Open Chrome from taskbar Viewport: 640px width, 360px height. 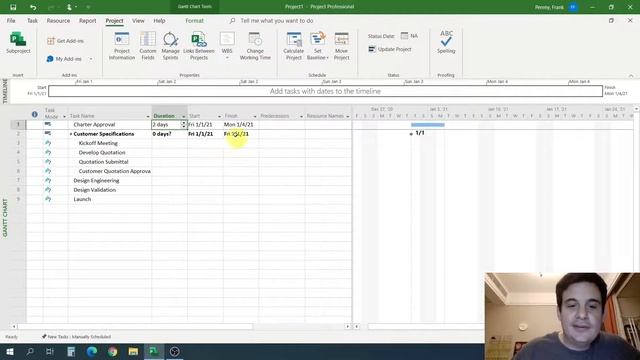pyautogui.click(x=113, y=351)
